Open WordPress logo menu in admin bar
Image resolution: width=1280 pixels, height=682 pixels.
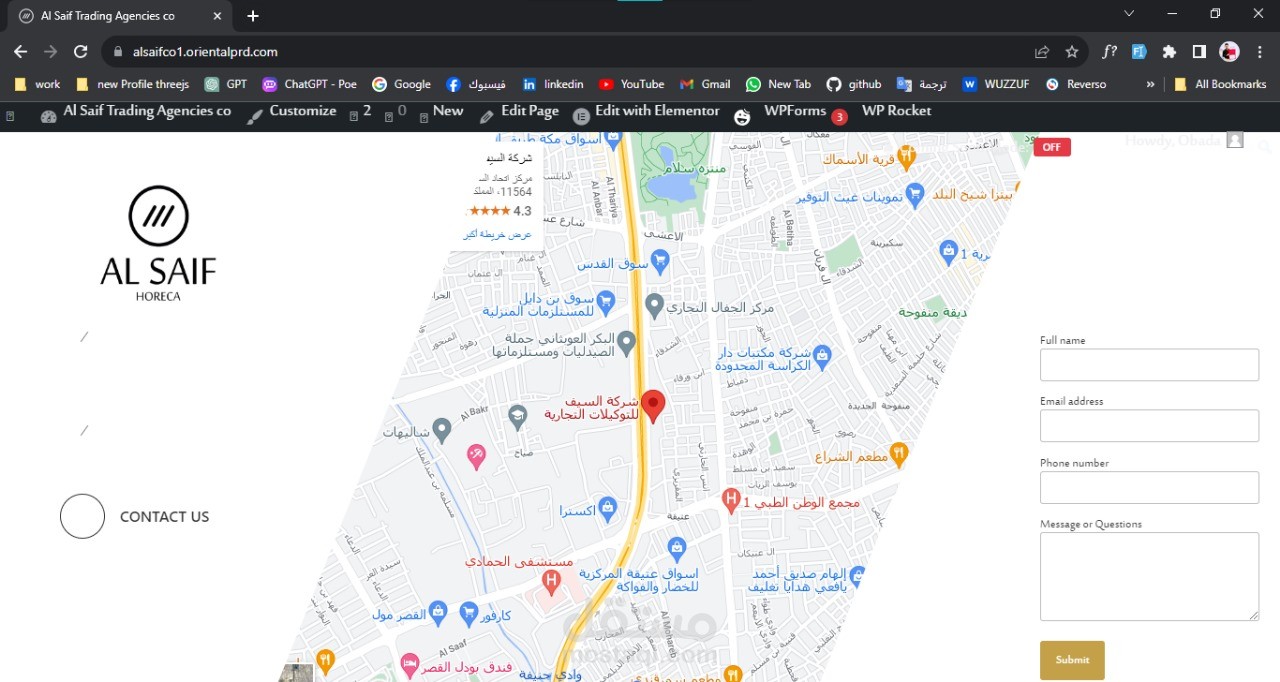[x=10, y=117]
